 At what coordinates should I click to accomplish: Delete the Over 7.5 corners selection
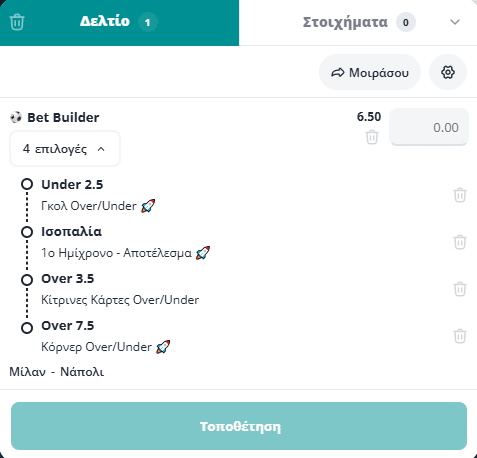pos(460,336)
